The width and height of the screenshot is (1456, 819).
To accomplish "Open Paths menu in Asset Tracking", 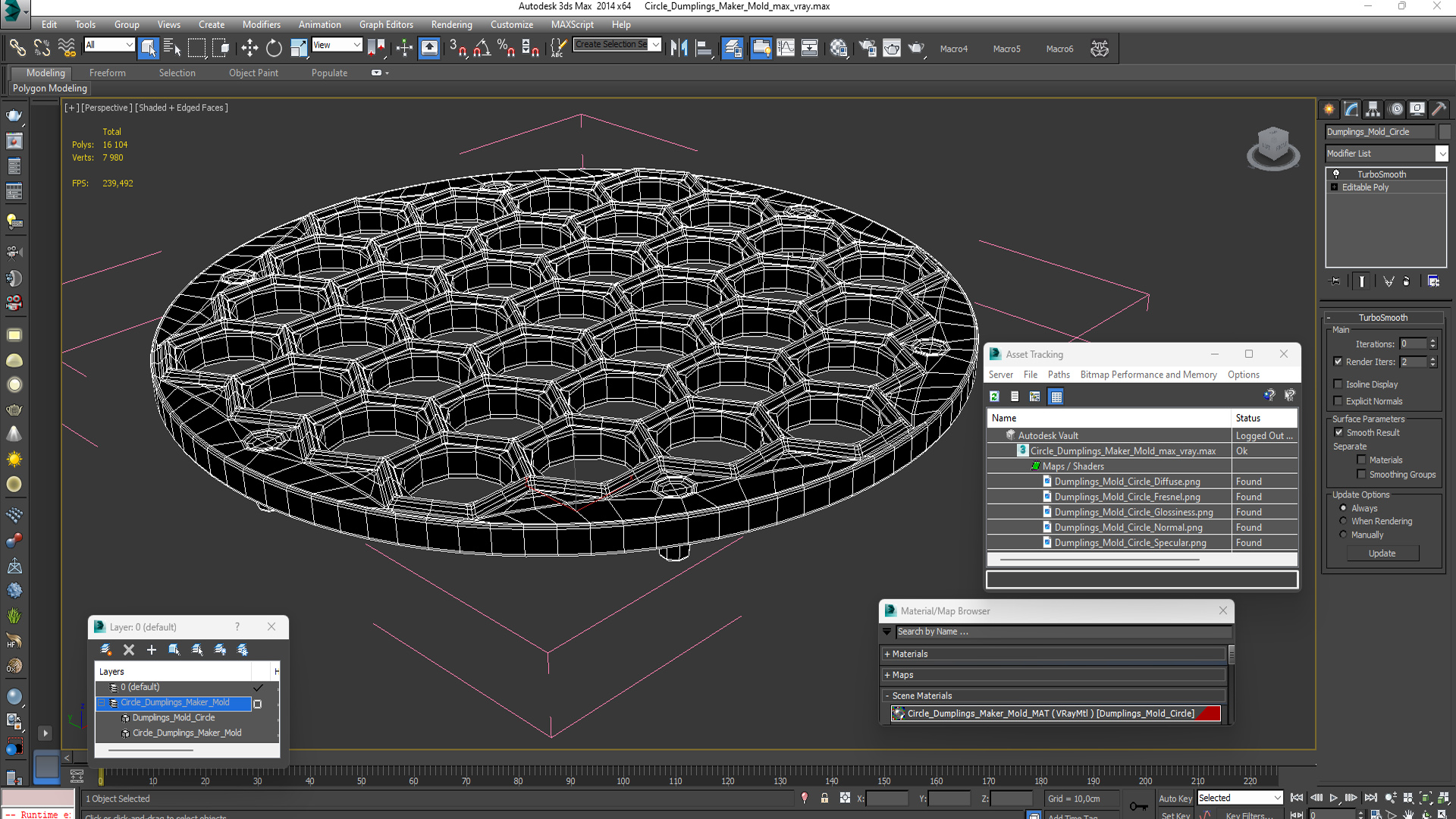I will click(1059, 375).
